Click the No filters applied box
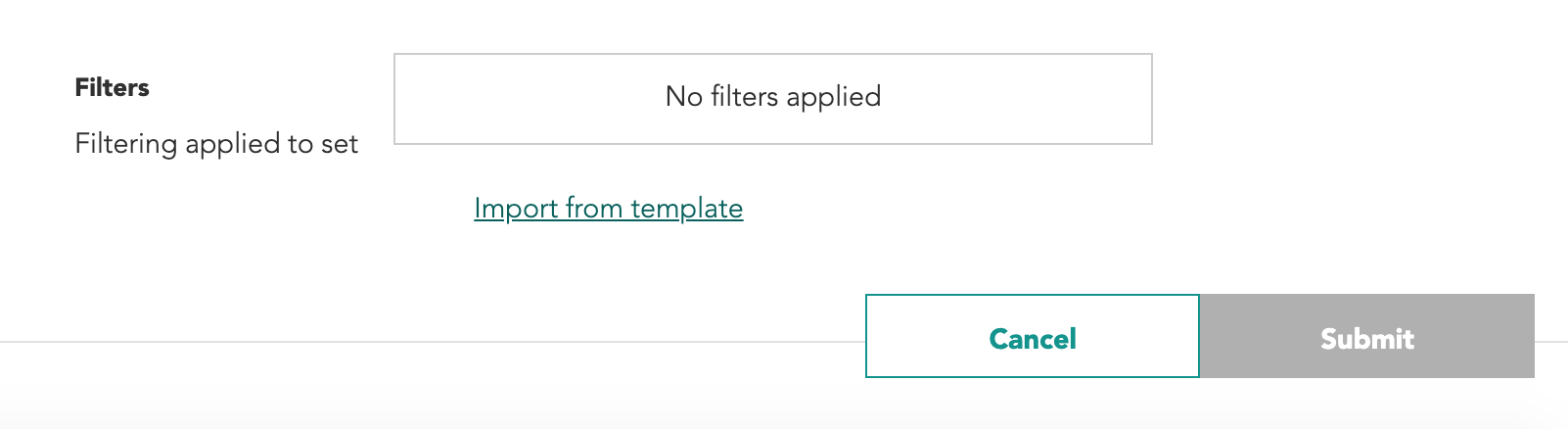This screenshot has height=429, width=1568. tap(772, 99)
